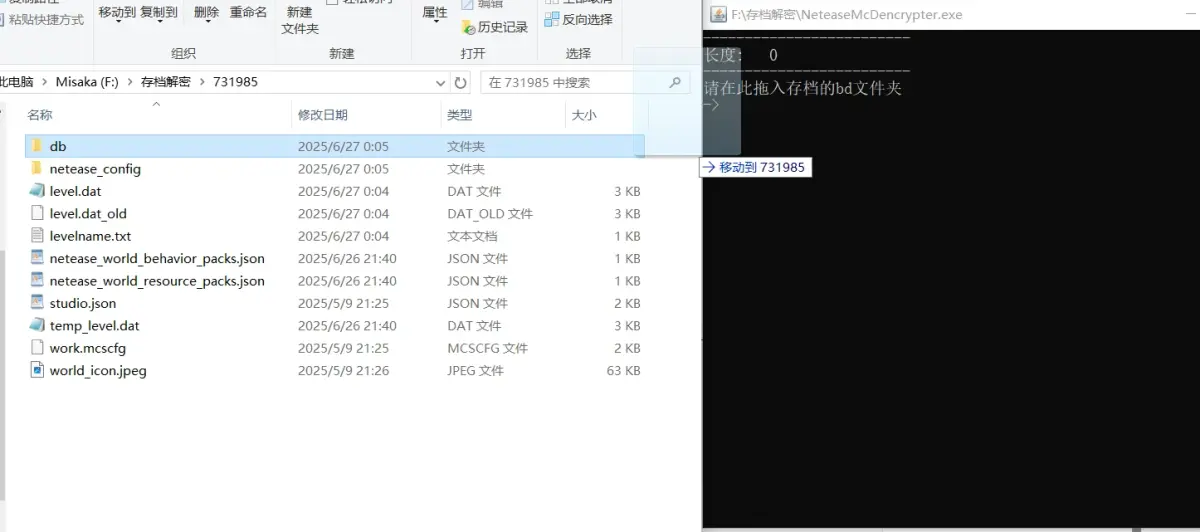The image size is (1200, 532).
Task: Expand the chevron after Misaka (F:) breadcrumb
Action: tap(130, 82)
